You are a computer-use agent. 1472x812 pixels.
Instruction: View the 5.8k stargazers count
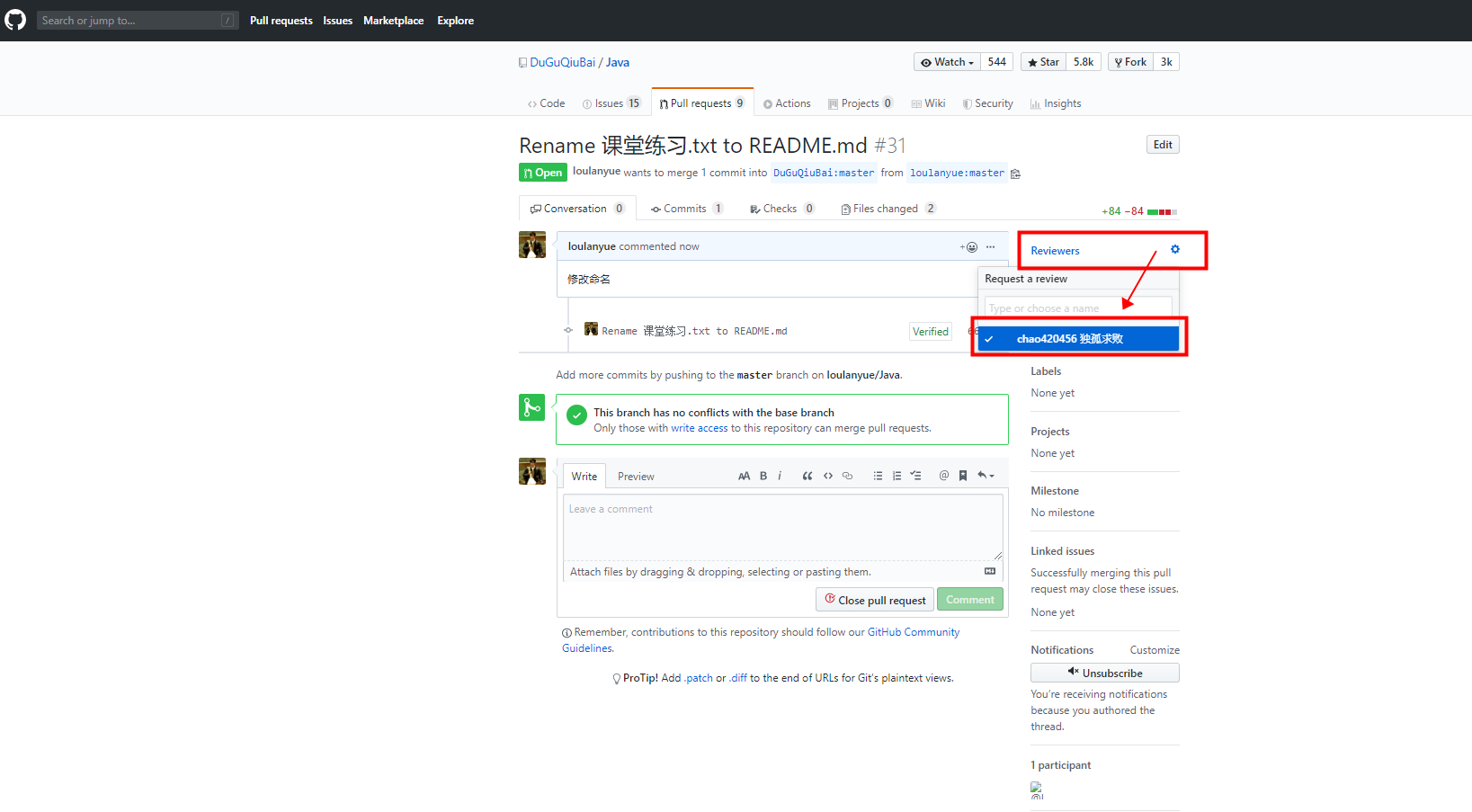1084,62
